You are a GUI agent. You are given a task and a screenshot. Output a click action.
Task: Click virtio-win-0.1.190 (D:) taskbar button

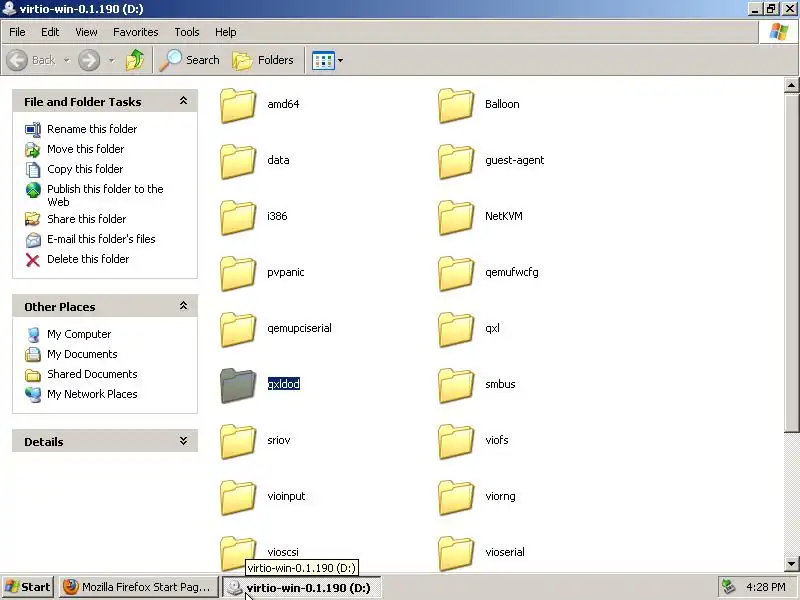pos(301,587)
